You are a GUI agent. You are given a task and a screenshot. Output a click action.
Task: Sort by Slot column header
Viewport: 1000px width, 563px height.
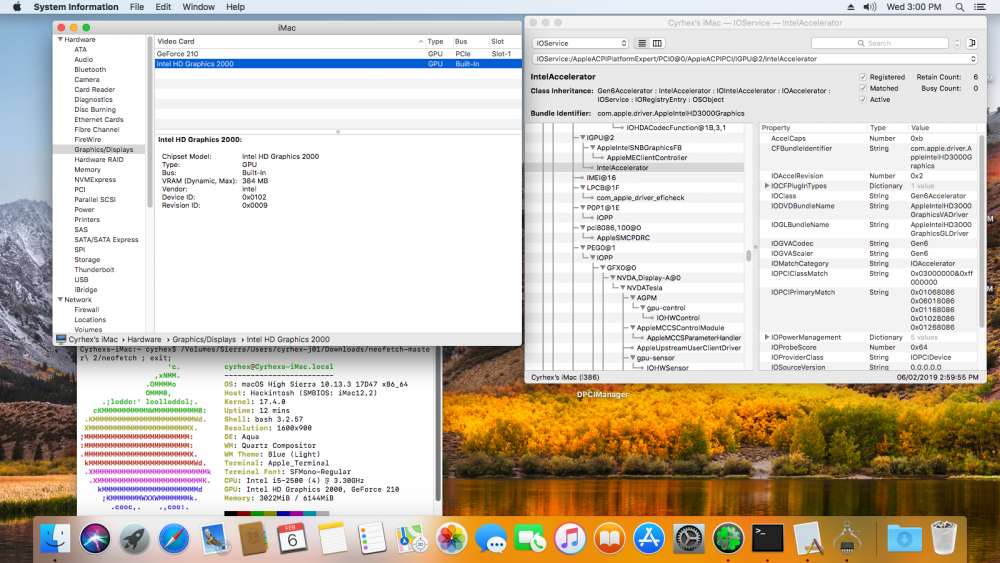[x=504, y=41]
